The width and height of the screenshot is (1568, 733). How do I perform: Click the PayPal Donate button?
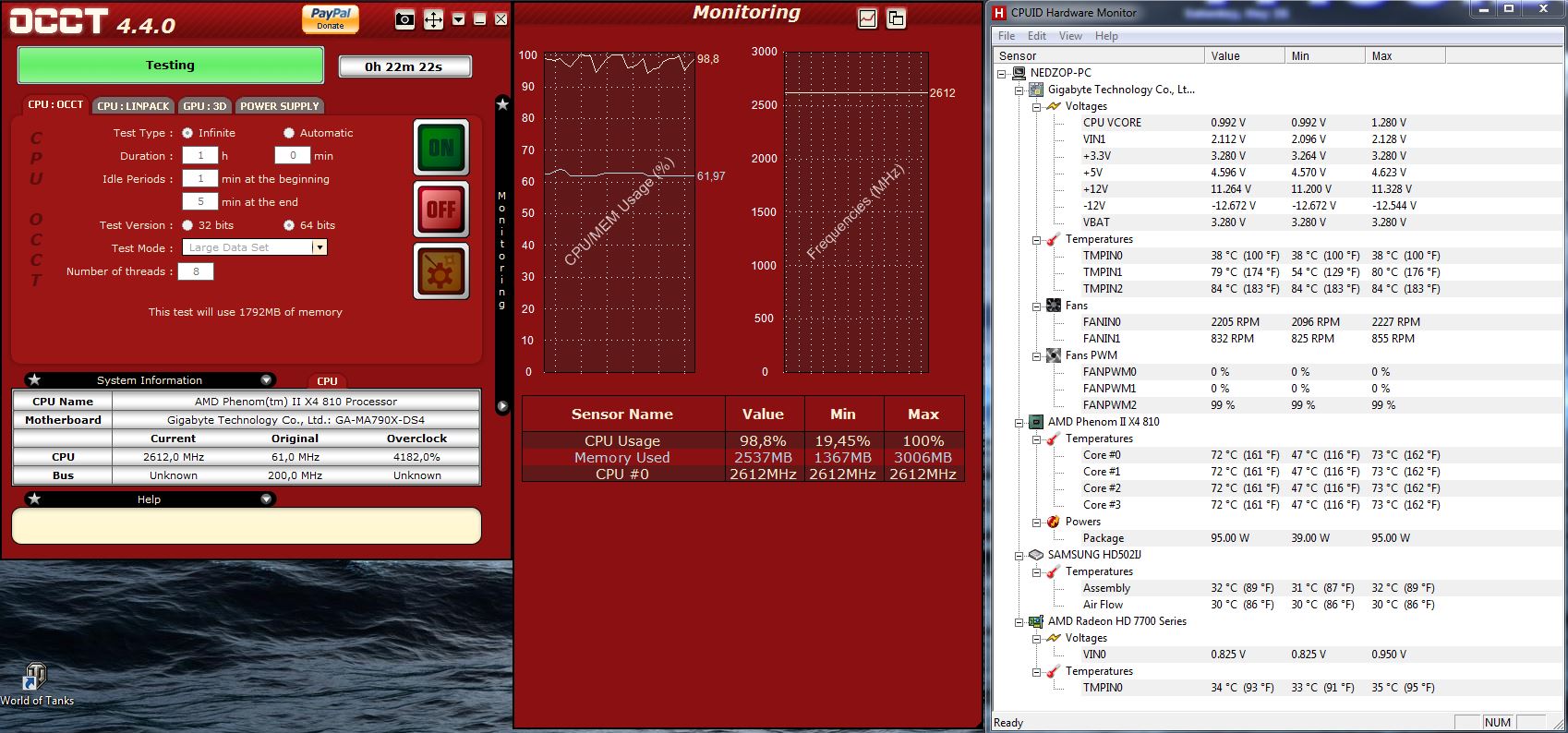point(331,18)
